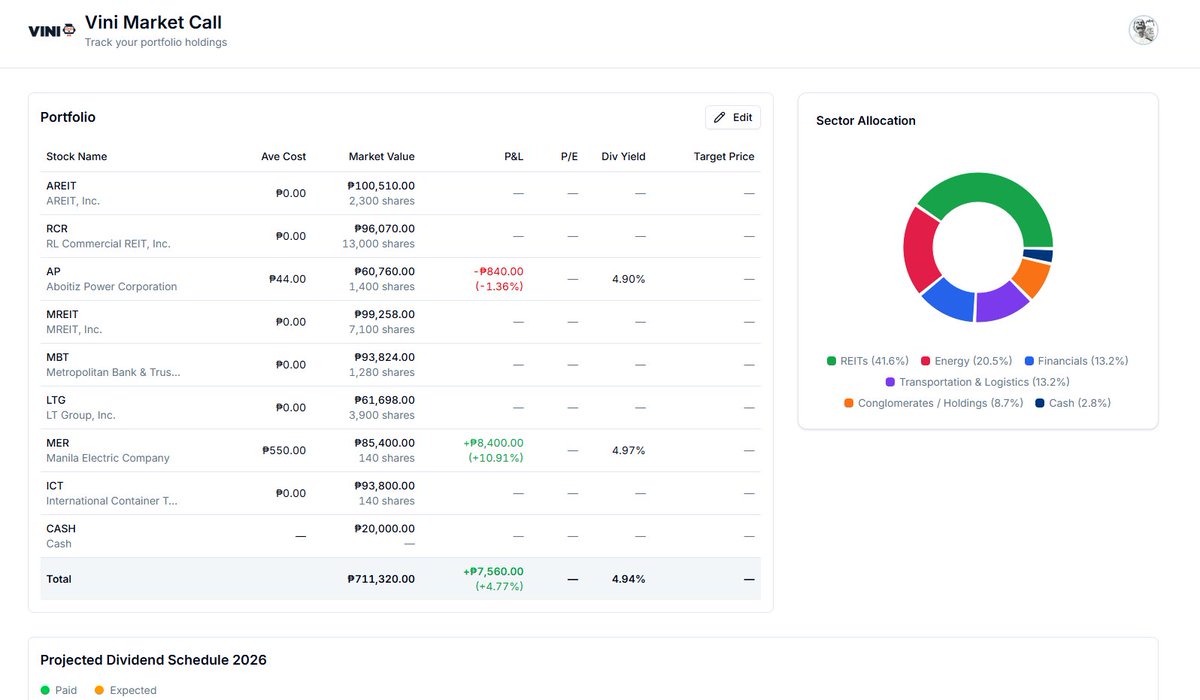
Task: Click MER gain +₱8,400.00
Action: (493, 443)
